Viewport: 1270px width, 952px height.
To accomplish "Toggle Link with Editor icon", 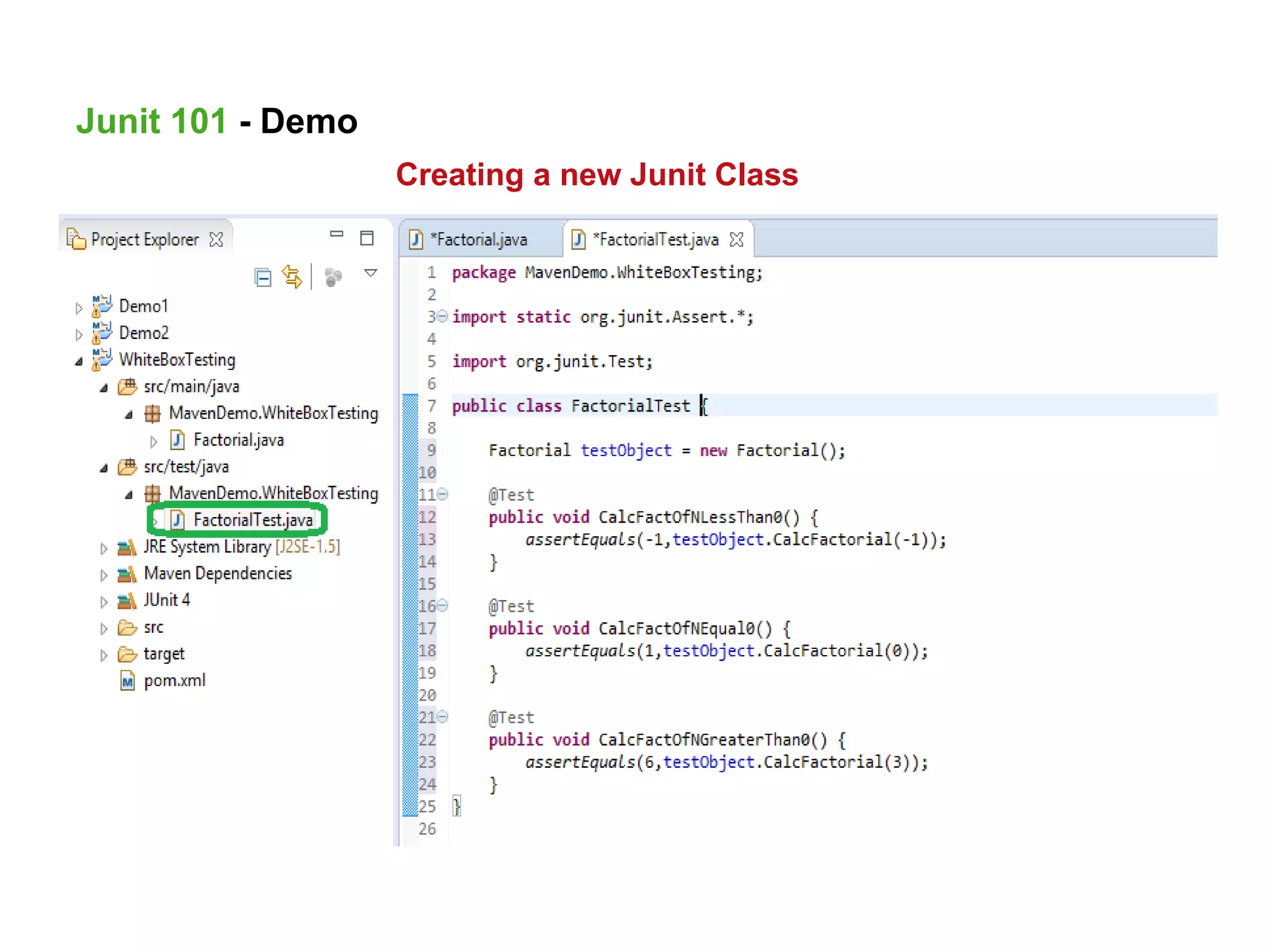I will (292, 276).
